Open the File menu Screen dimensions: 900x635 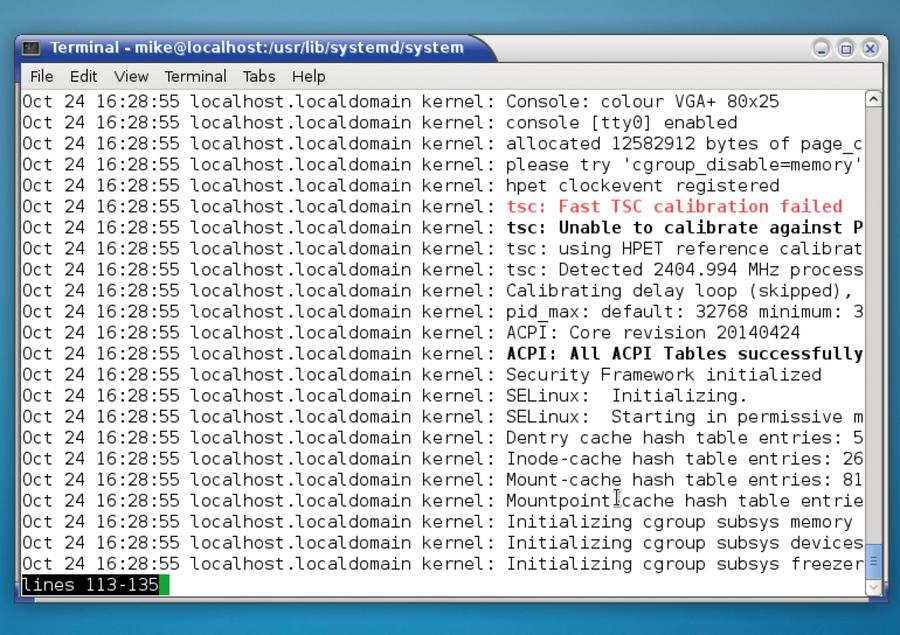41,76
